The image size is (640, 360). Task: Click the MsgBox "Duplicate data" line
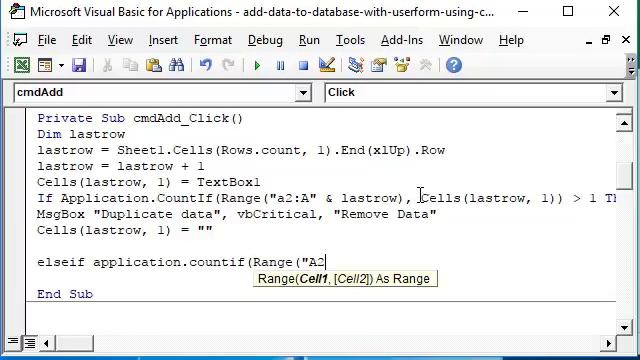236,214
